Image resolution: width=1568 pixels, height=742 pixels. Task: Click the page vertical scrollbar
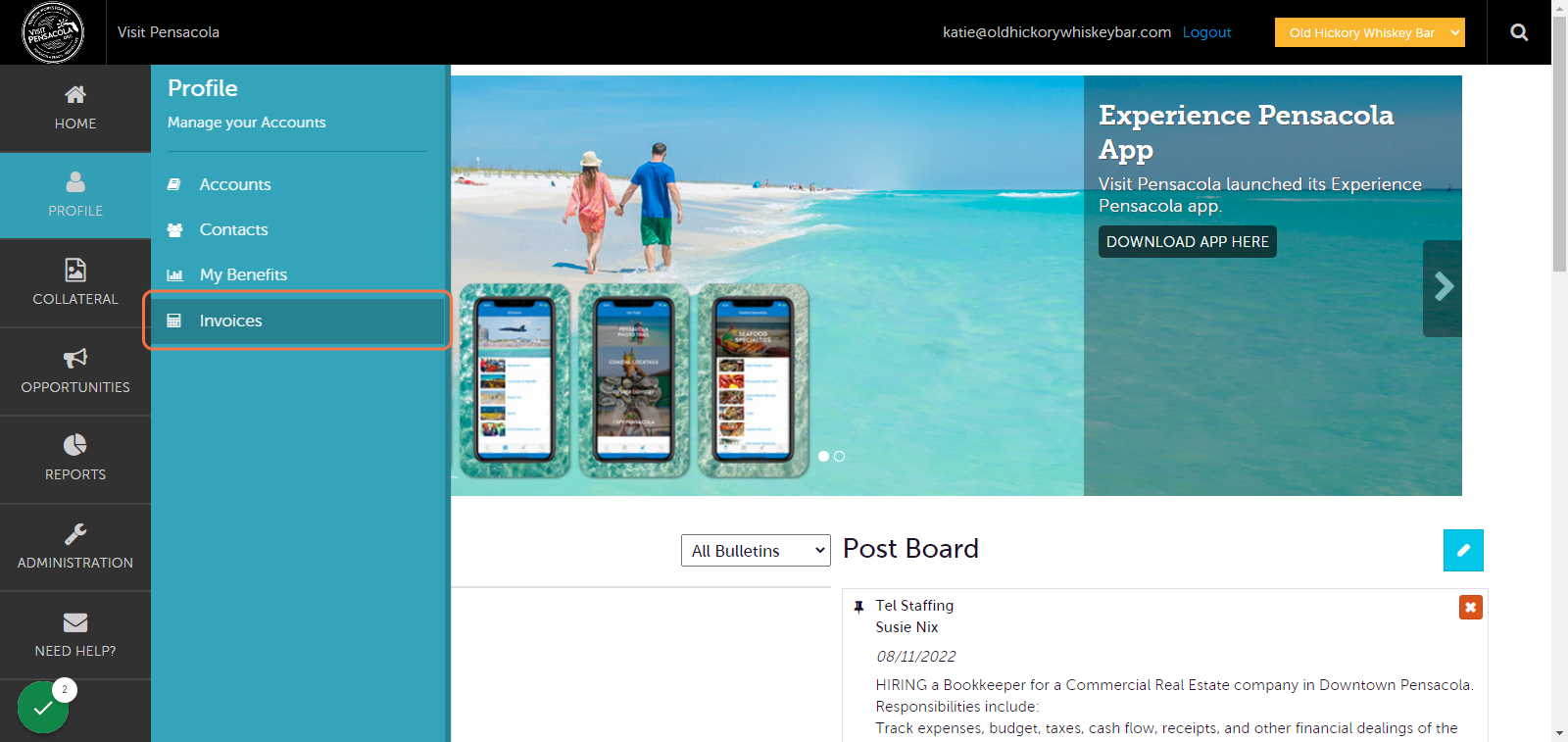[1559, 144]
